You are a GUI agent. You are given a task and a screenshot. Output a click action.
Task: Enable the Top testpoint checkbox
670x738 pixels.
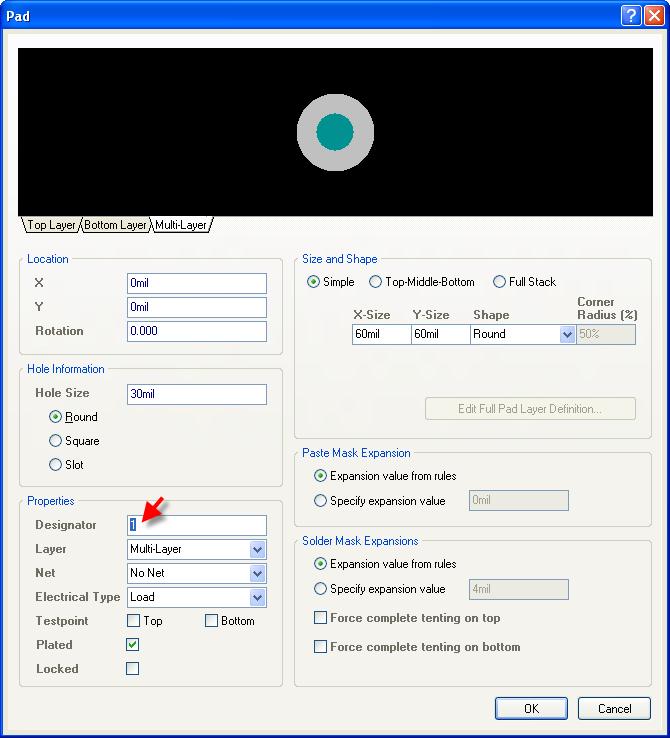pyautogui.click(x=133, y=621)
